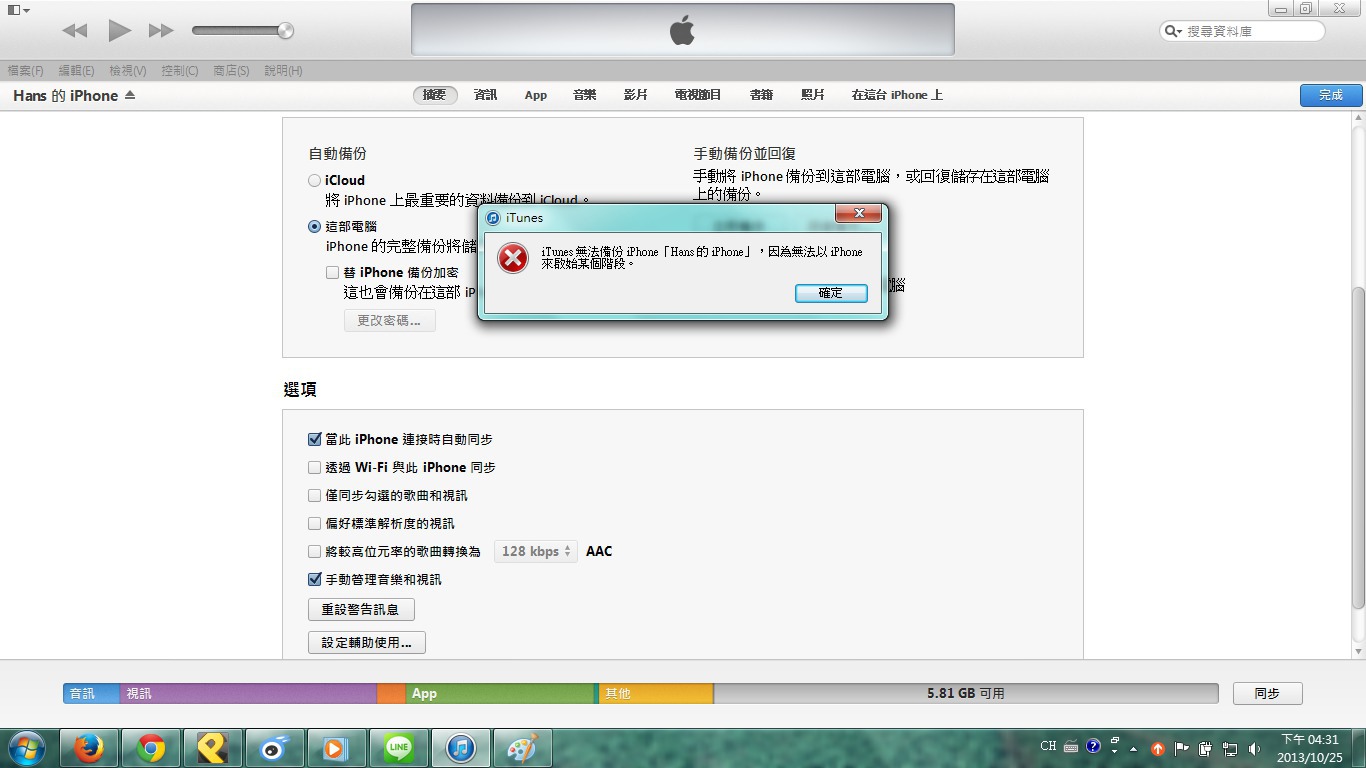The image size is (1366, 768).
Task: Click the 同步 button
Action: pos(1267,693)
